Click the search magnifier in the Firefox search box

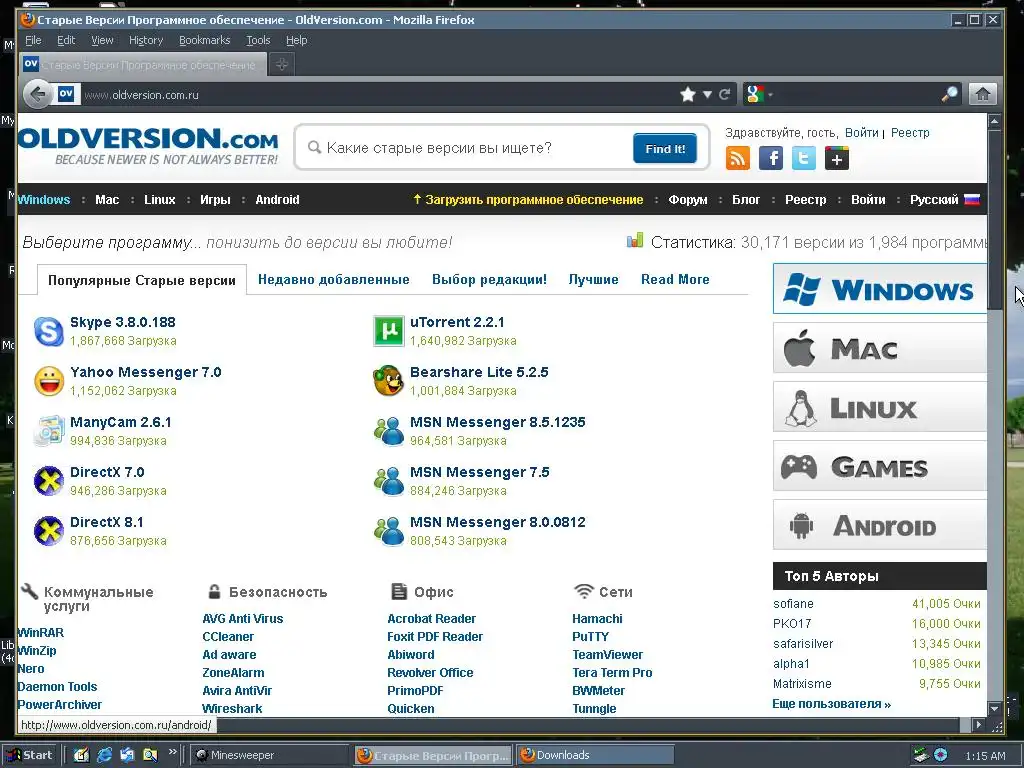[x=950, y=95]
